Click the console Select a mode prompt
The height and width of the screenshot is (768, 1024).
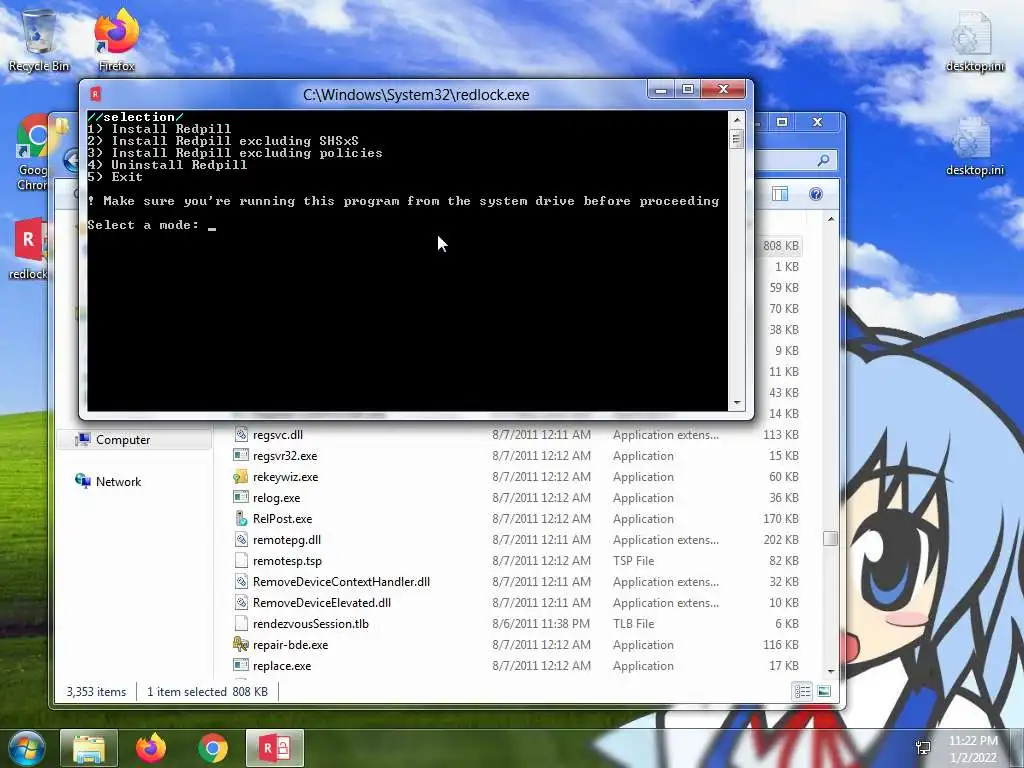[143, 225]
